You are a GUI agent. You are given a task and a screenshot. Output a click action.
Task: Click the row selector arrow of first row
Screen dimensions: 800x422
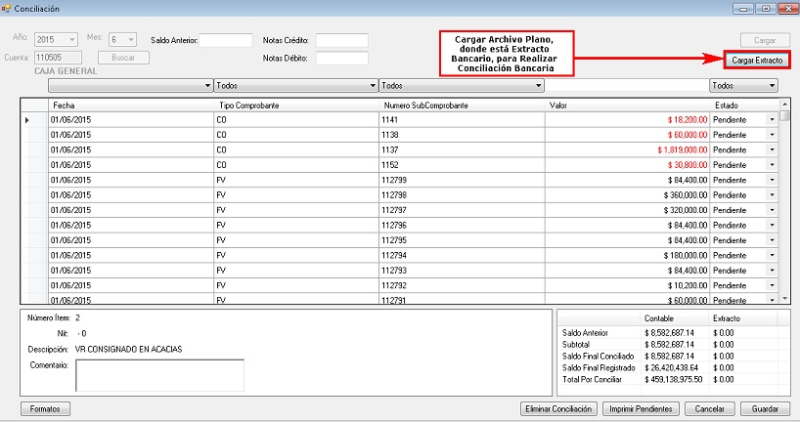[x=27, y=119]
